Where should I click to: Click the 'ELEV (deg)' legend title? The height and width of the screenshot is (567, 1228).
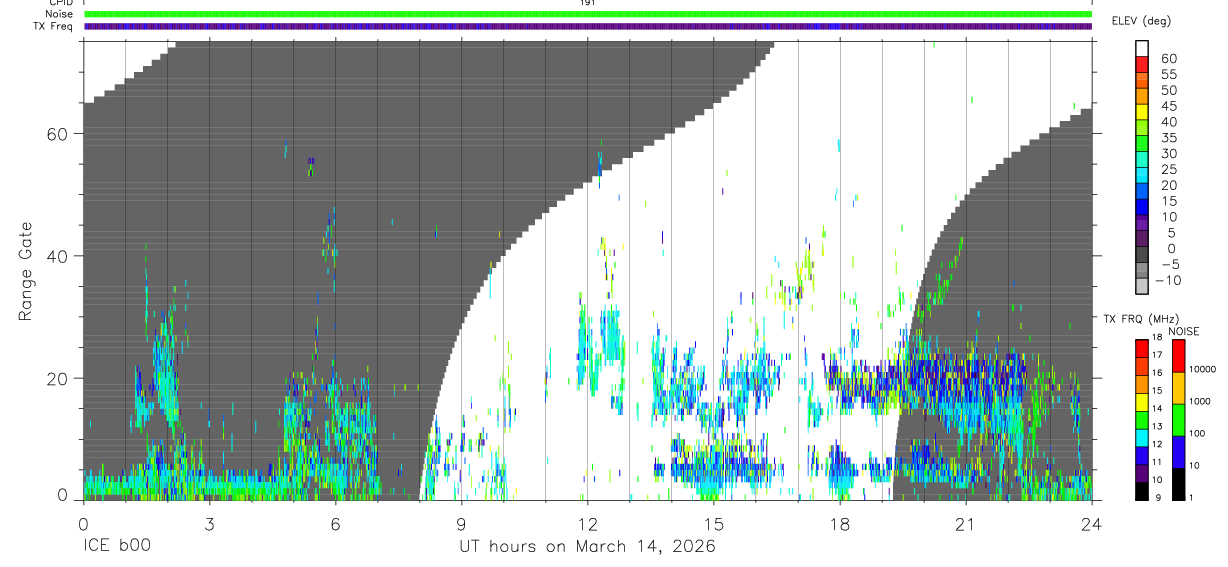coord(1141,20)
